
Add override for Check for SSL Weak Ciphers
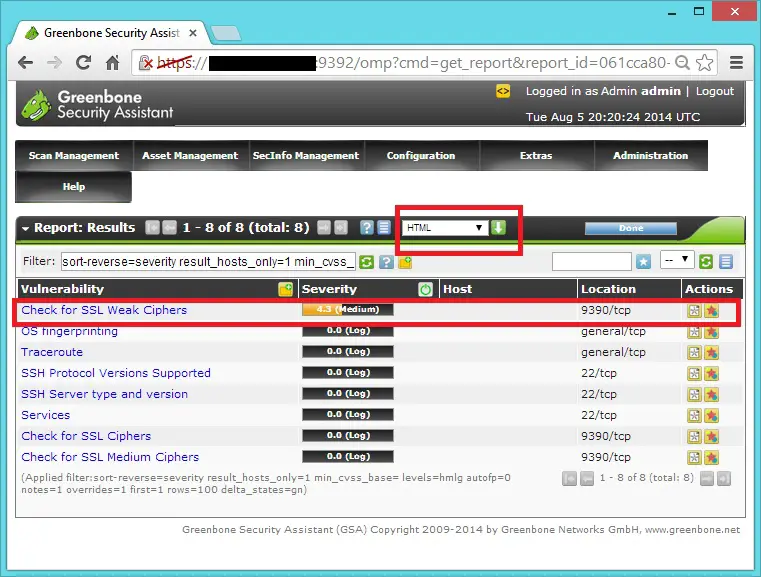click(x=711, y=311)
